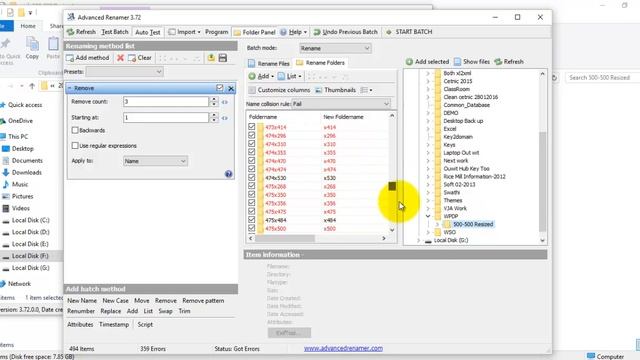Click the Refresh toolbar icon at top left
The width and height of the screenshot is (640, 360).
click(81, 32)
